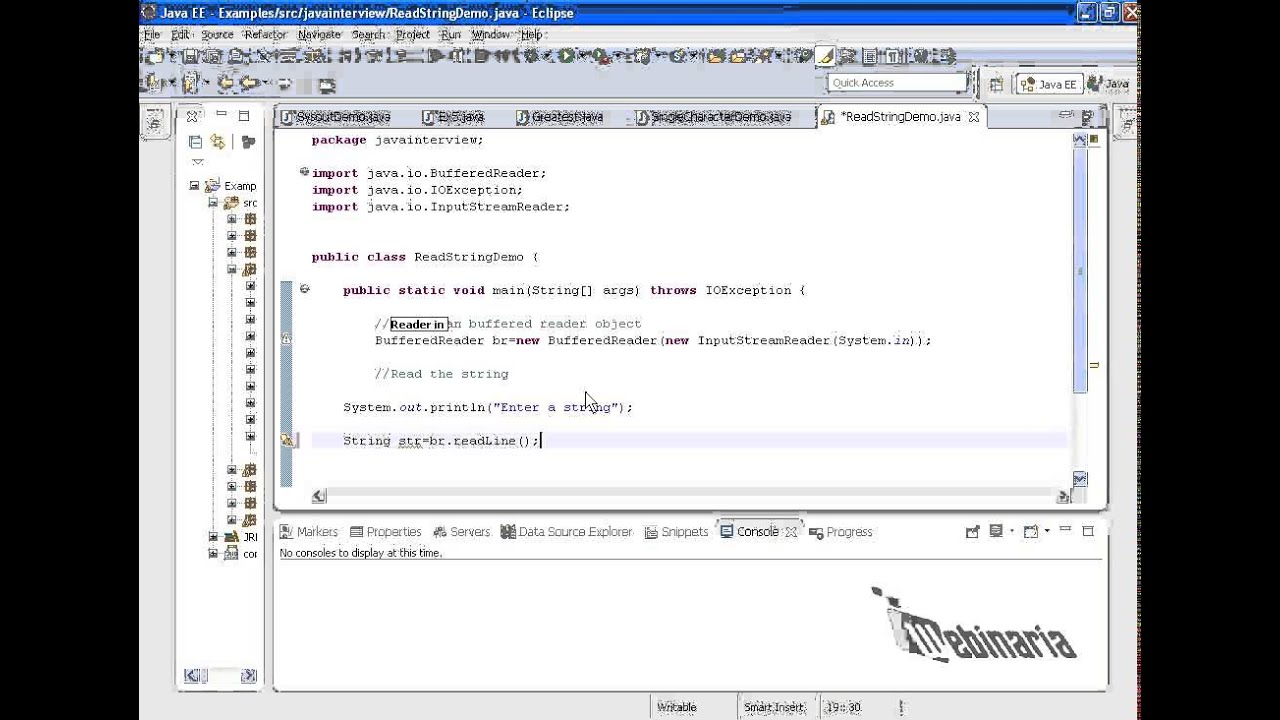Screen dimensions: 1280x720
Task: Open the Help menu
Action: coord(531,34)
